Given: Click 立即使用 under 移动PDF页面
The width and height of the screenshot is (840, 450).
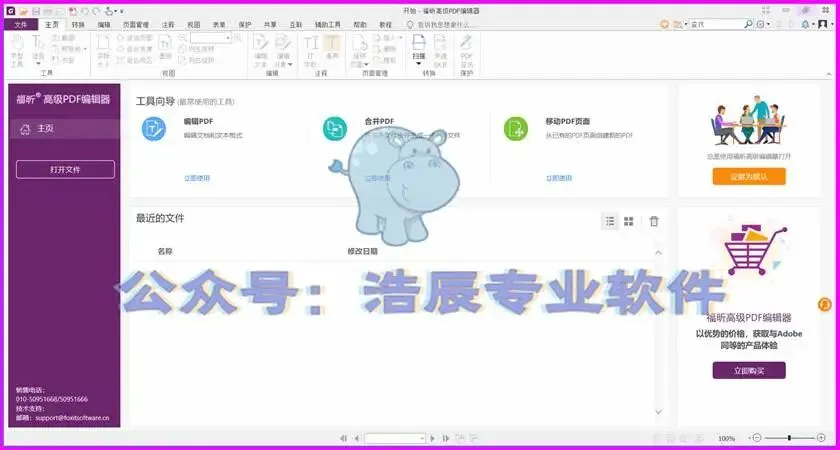Looking at the screenshot, I should [559, 178].
